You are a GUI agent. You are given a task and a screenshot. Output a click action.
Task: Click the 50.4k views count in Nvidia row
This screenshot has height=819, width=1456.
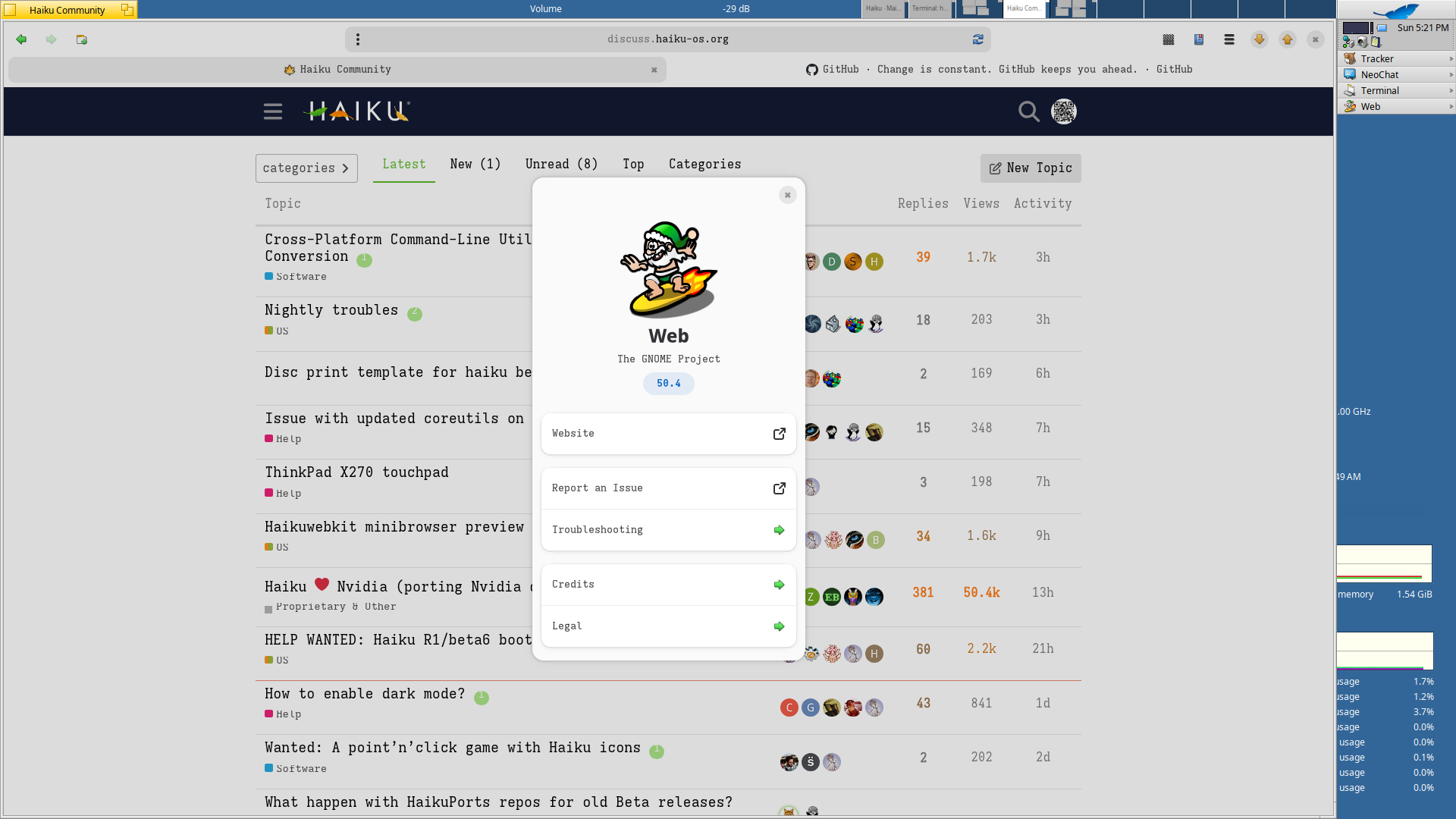point(981,593)
